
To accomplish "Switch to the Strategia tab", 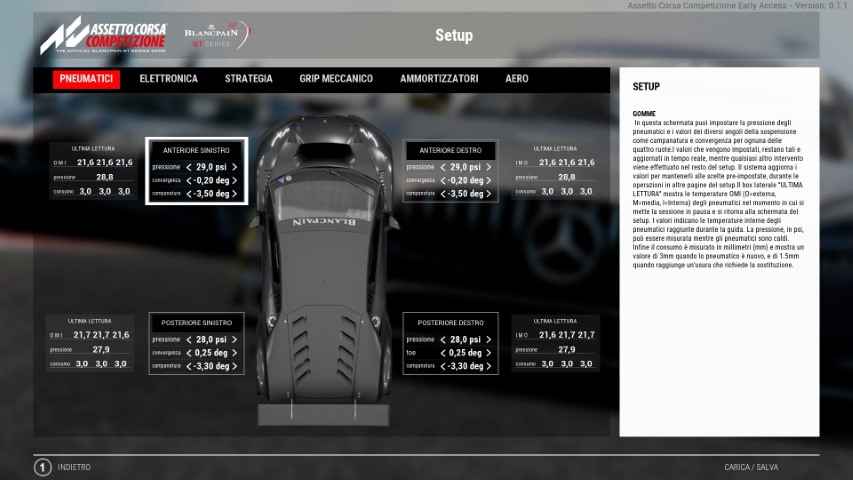I will pos(248,79).
